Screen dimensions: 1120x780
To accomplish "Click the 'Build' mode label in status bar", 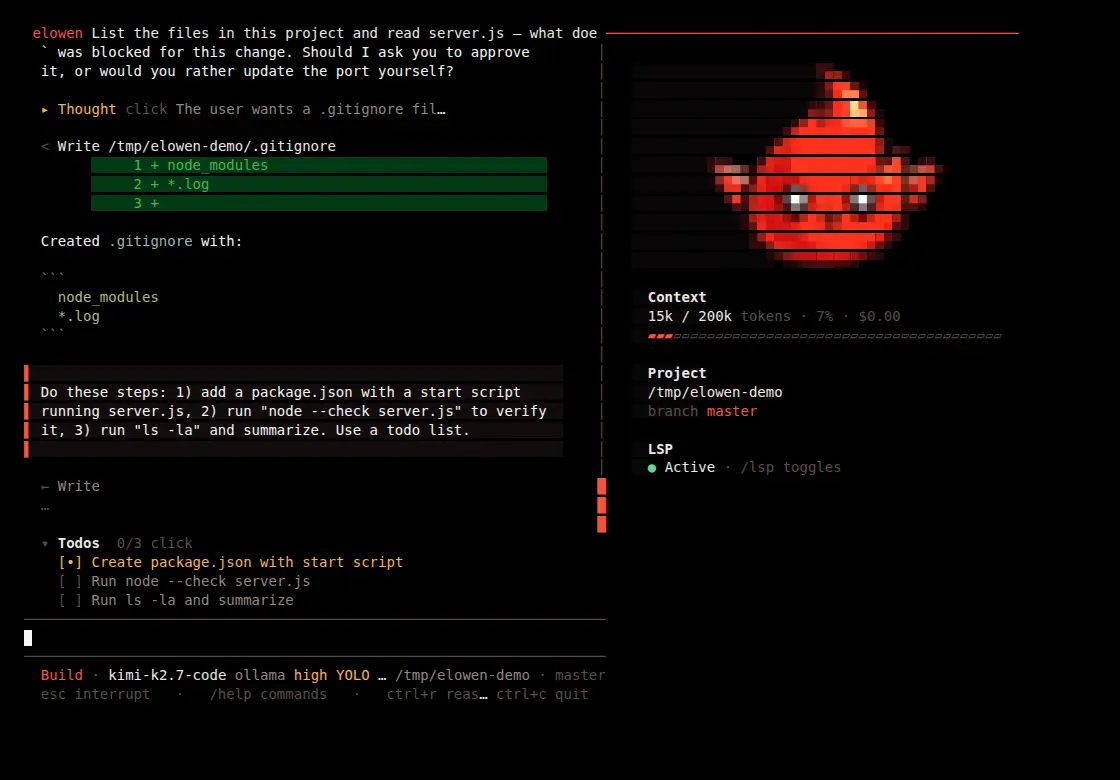I will click(61, 675).
